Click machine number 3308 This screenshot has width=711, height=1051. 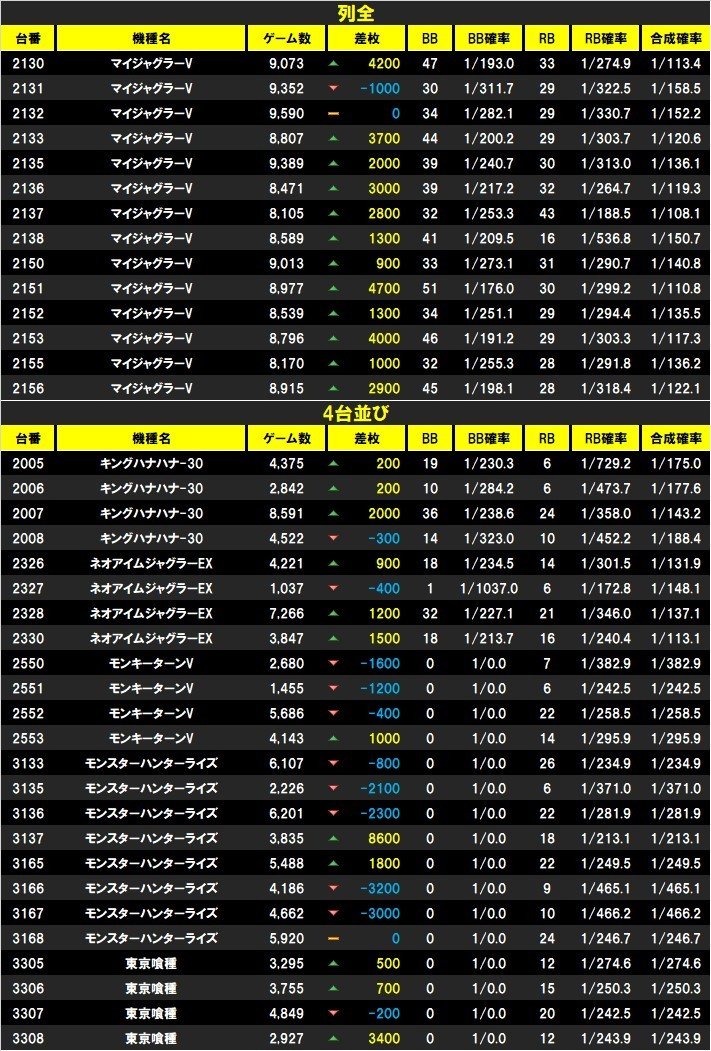click(x=28, y=1038)
